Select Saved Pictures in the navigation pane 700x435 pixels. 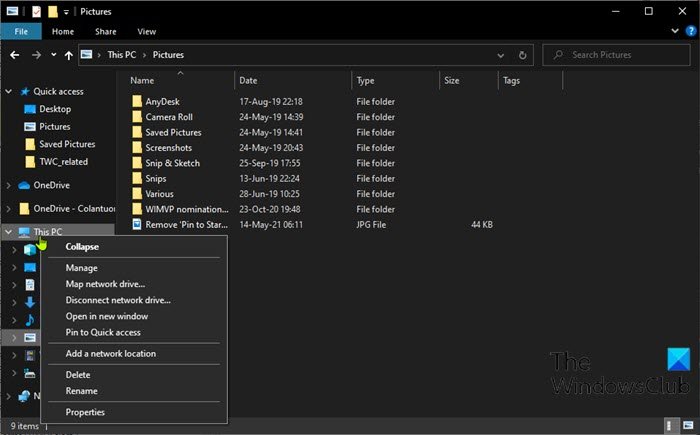(67, 144)
